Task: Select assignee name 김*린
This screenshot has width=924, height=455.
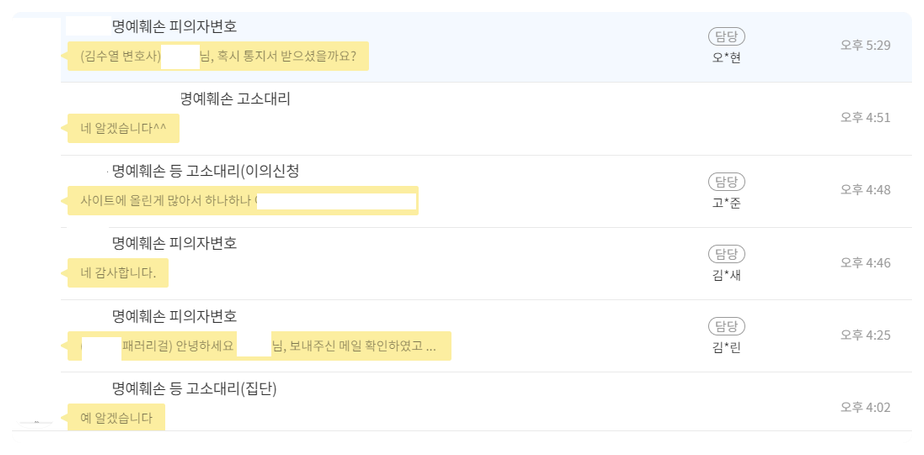Action: point(726,347)
